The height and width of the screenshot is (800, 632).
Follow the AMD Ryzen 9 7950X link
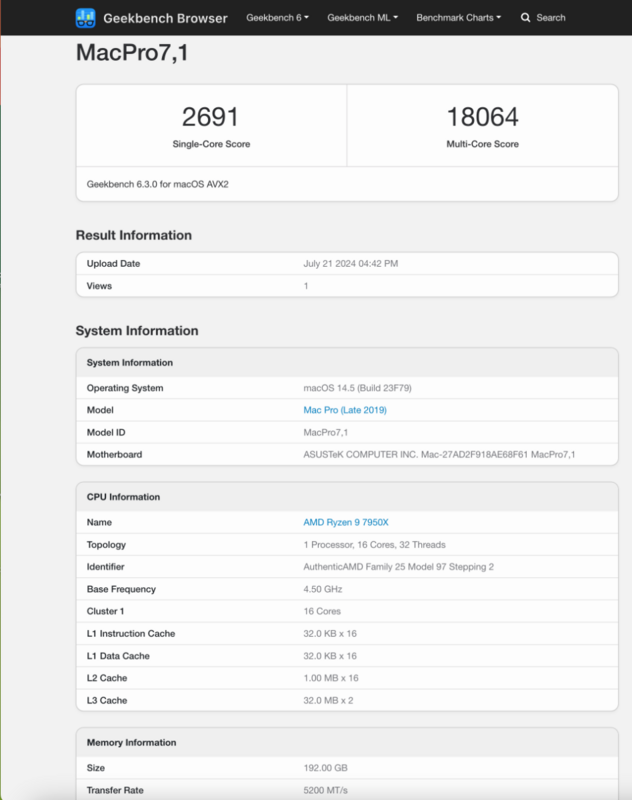click(x=344, y=522)
